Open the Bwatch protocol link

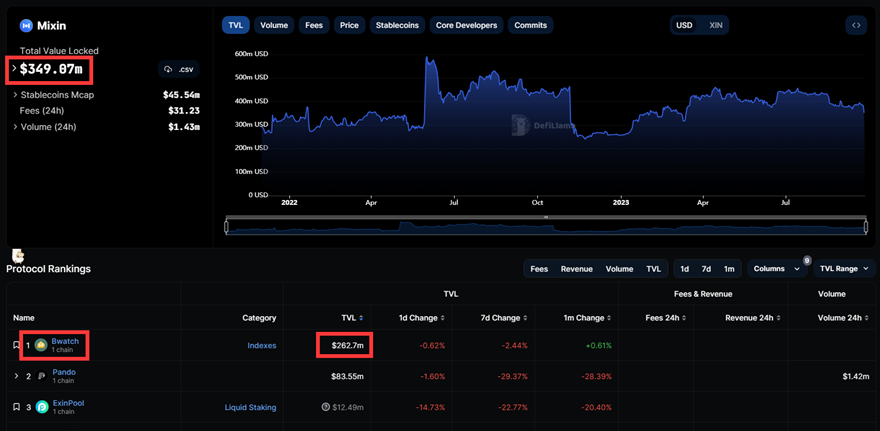click(x=65, y=341)
